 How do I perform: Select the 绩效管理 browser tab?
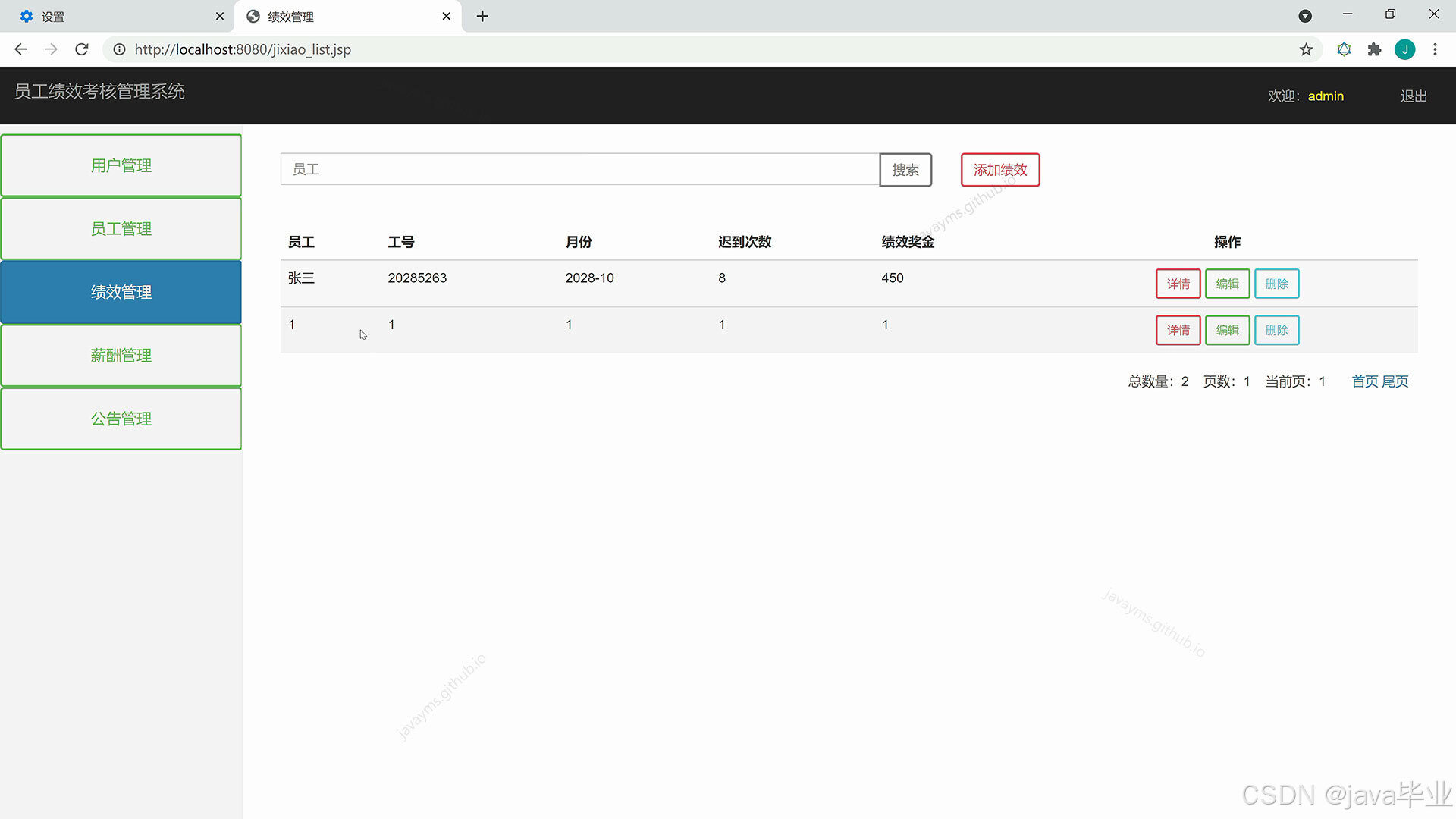point(349,16)
